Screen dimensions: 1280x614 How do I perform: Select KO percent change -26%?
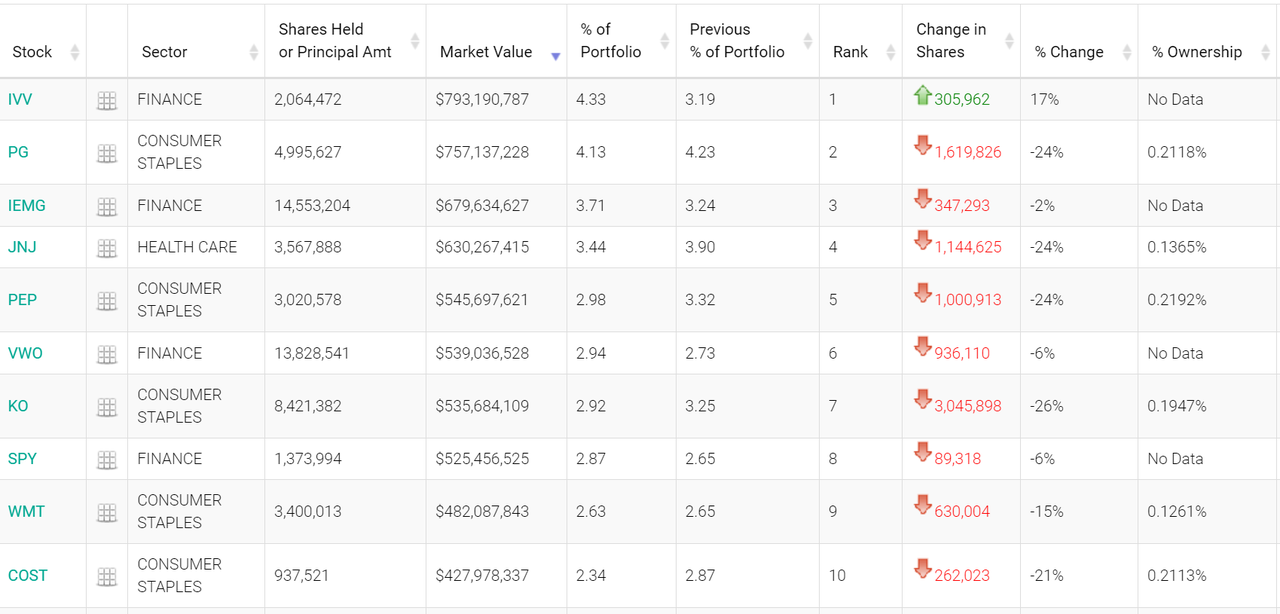tap(1047, 407)
